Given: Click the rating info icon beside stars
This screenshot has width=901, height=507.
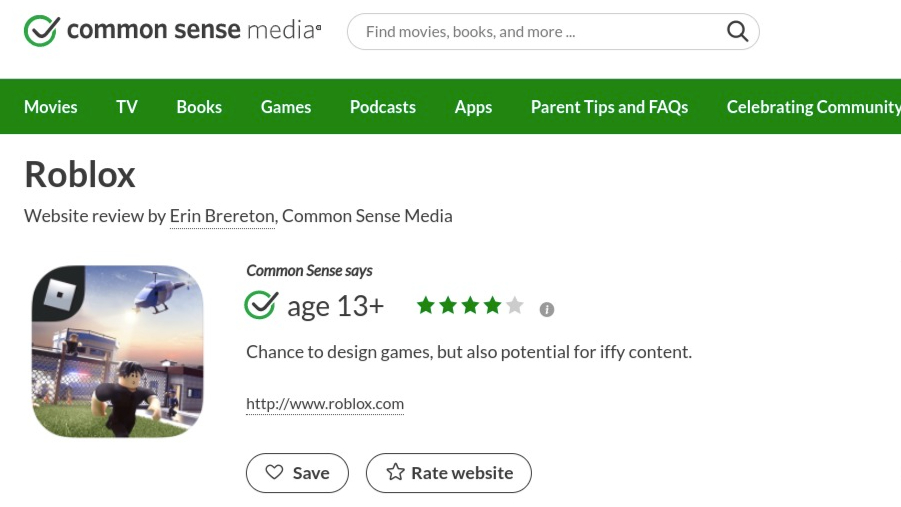Looking at the screenshot, I should tap(546, 309).
